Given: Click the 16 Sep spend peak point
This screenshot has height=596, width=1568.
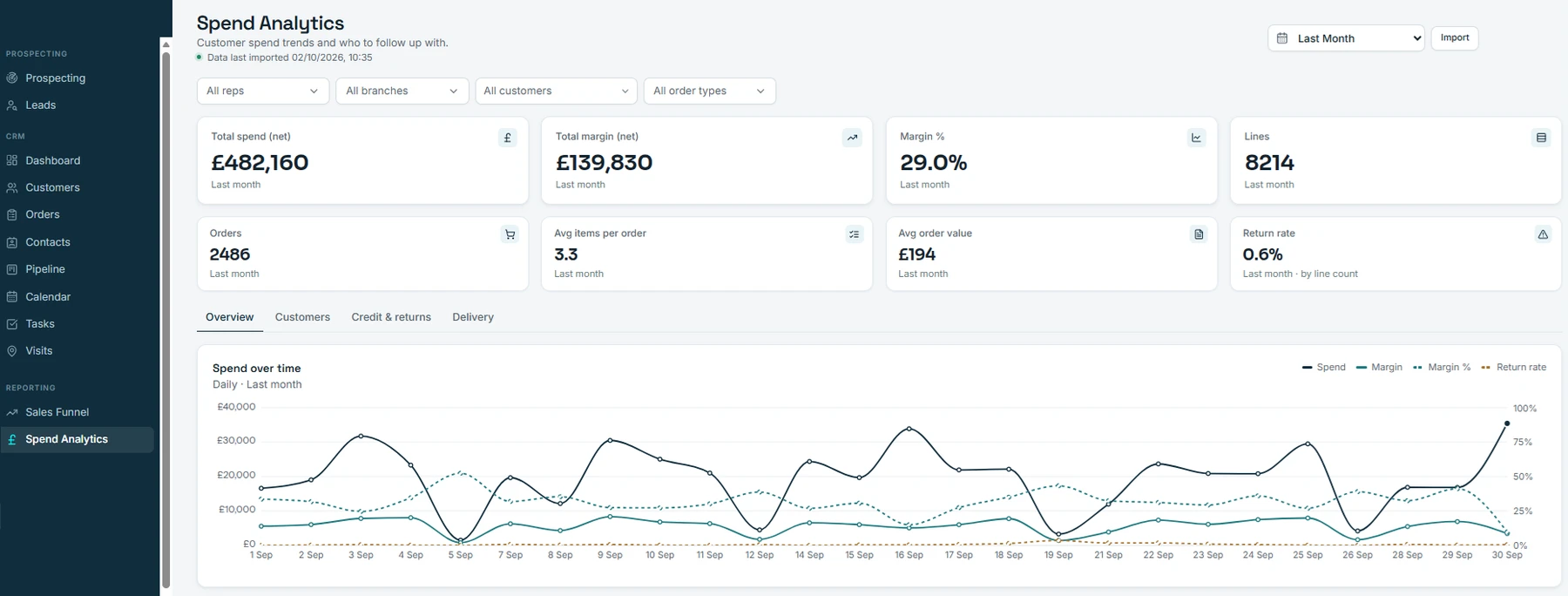Looking at the screenshot, I should coord(909,429).
